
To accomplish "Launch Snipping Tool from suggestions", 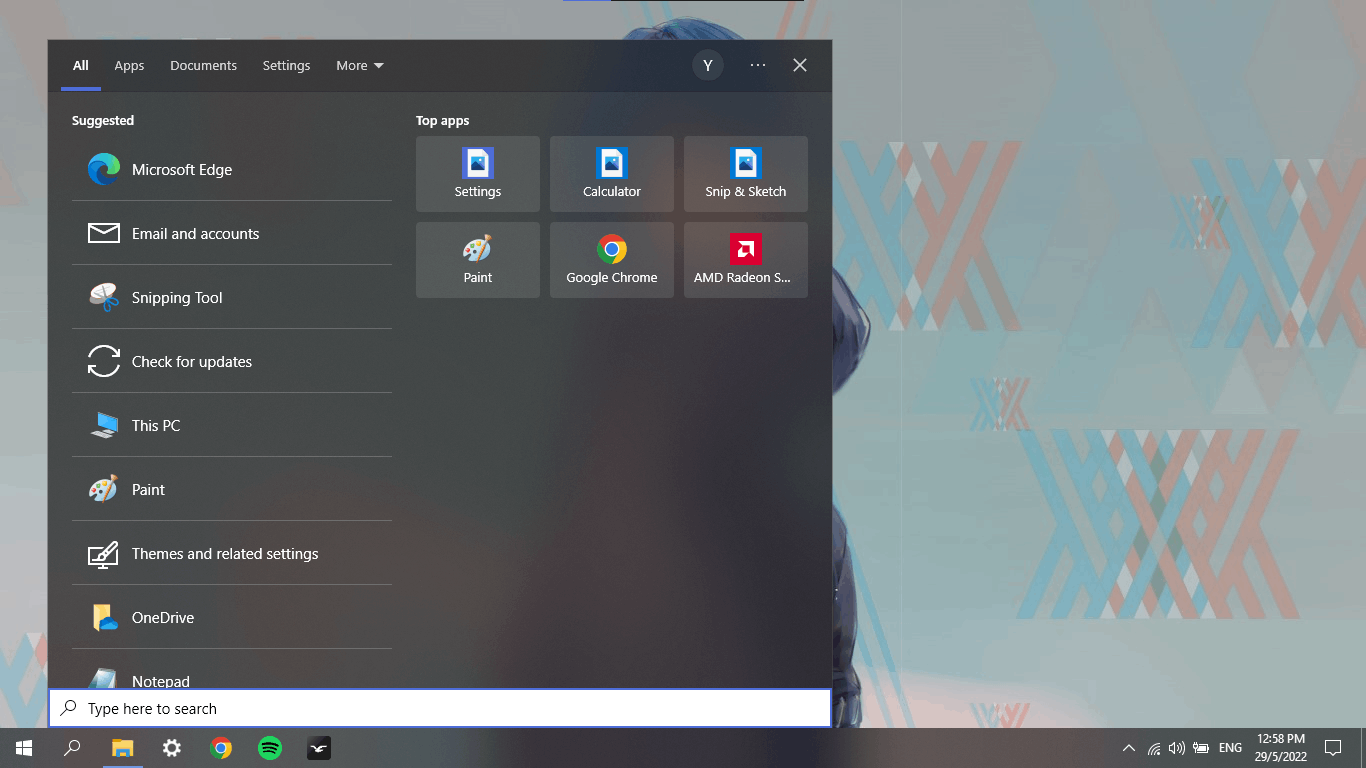I will tap(232, 297).
